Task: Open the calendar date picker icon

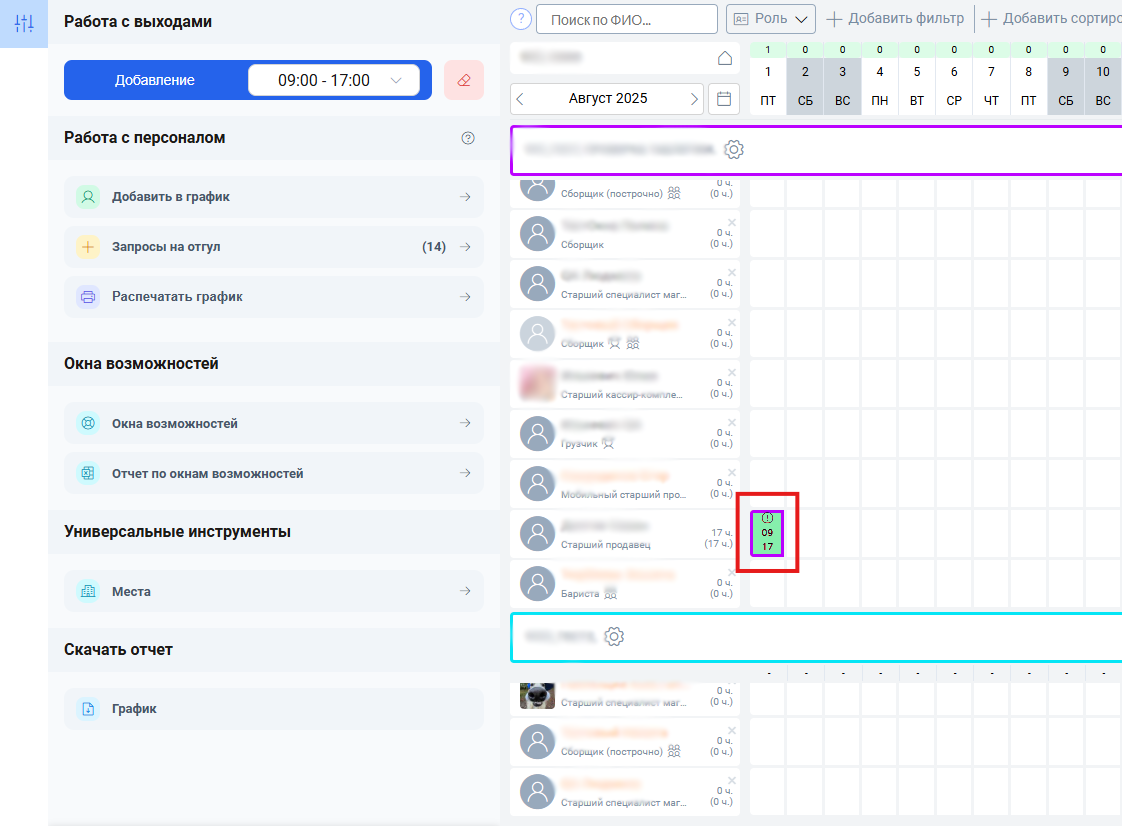Action: [723, 99]
